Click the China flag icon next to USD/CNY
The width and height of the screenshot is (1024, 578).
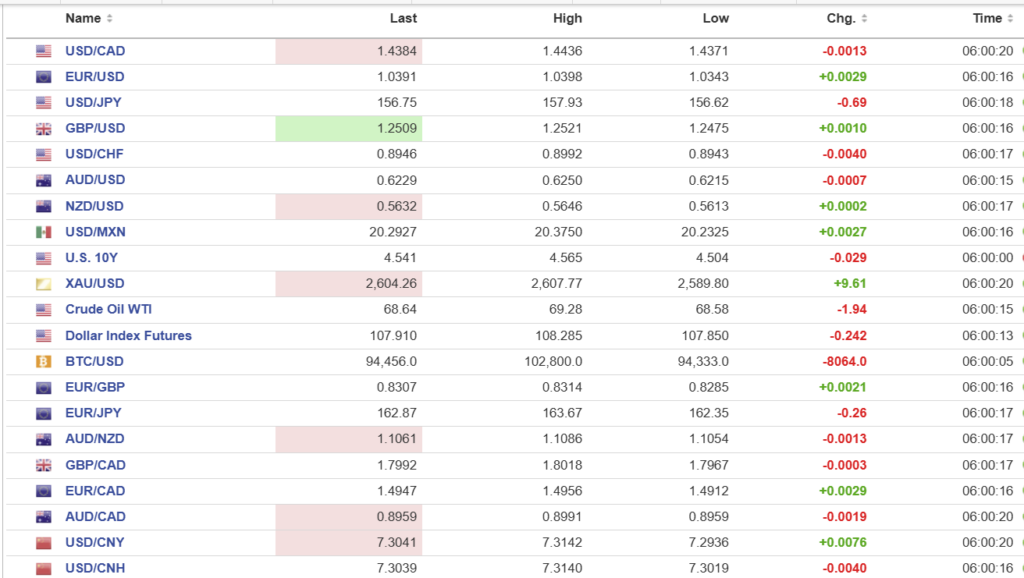click(x=43, y=543)
